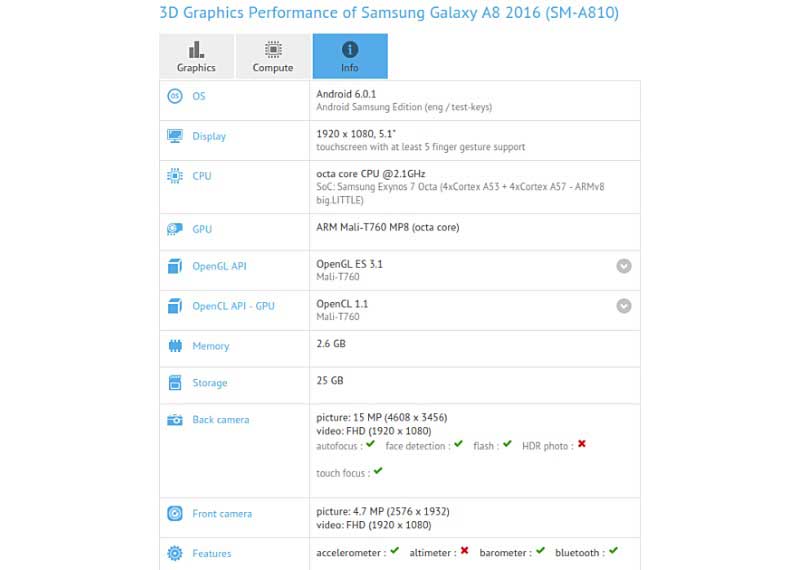This screenshot has width=800, height=570.
Task: Click the 2.6 GB memory value
Action: (331, 343)
